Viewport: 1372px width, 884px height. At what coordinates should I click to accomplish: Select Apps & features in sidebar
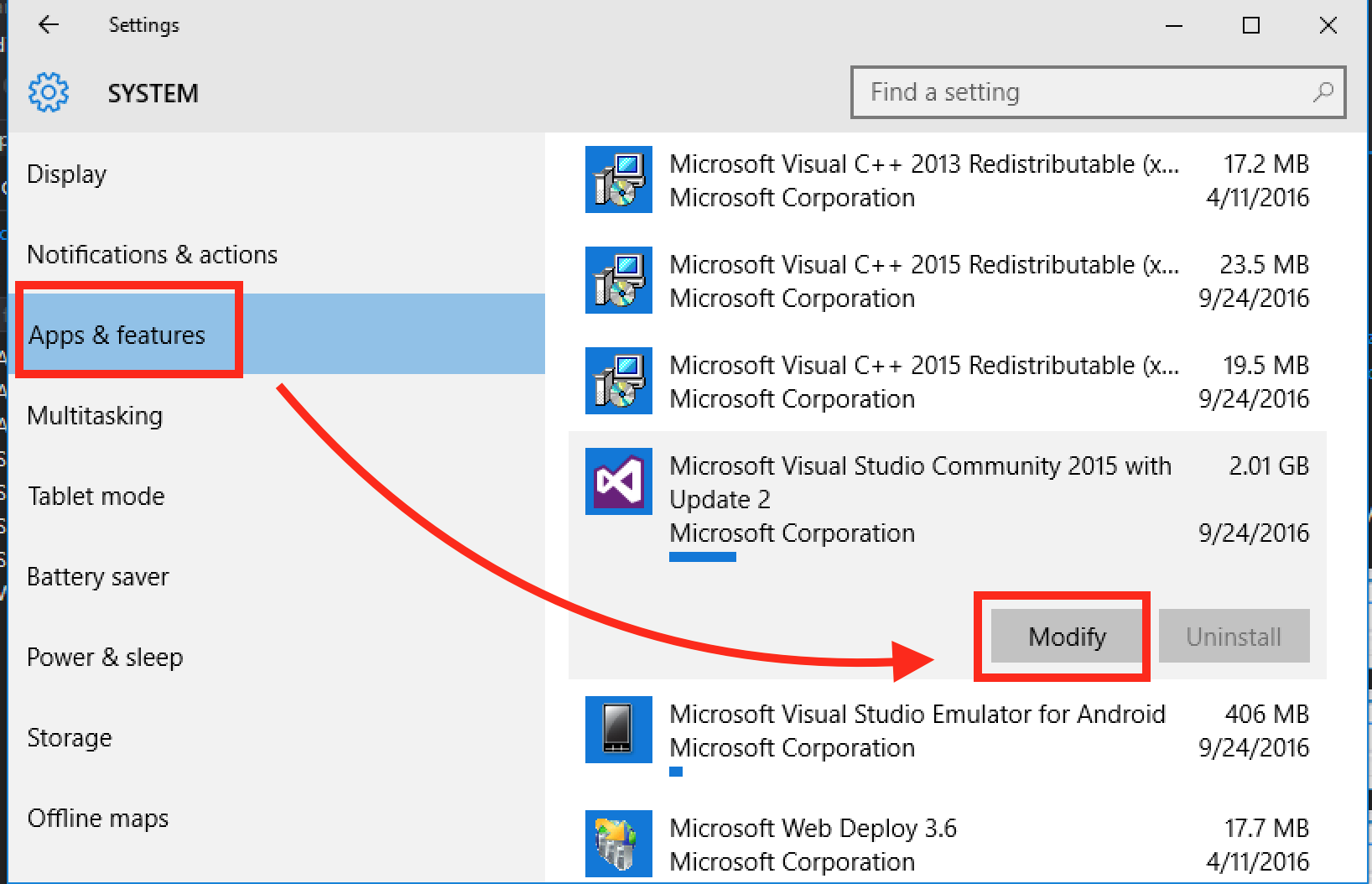(277, 334)
